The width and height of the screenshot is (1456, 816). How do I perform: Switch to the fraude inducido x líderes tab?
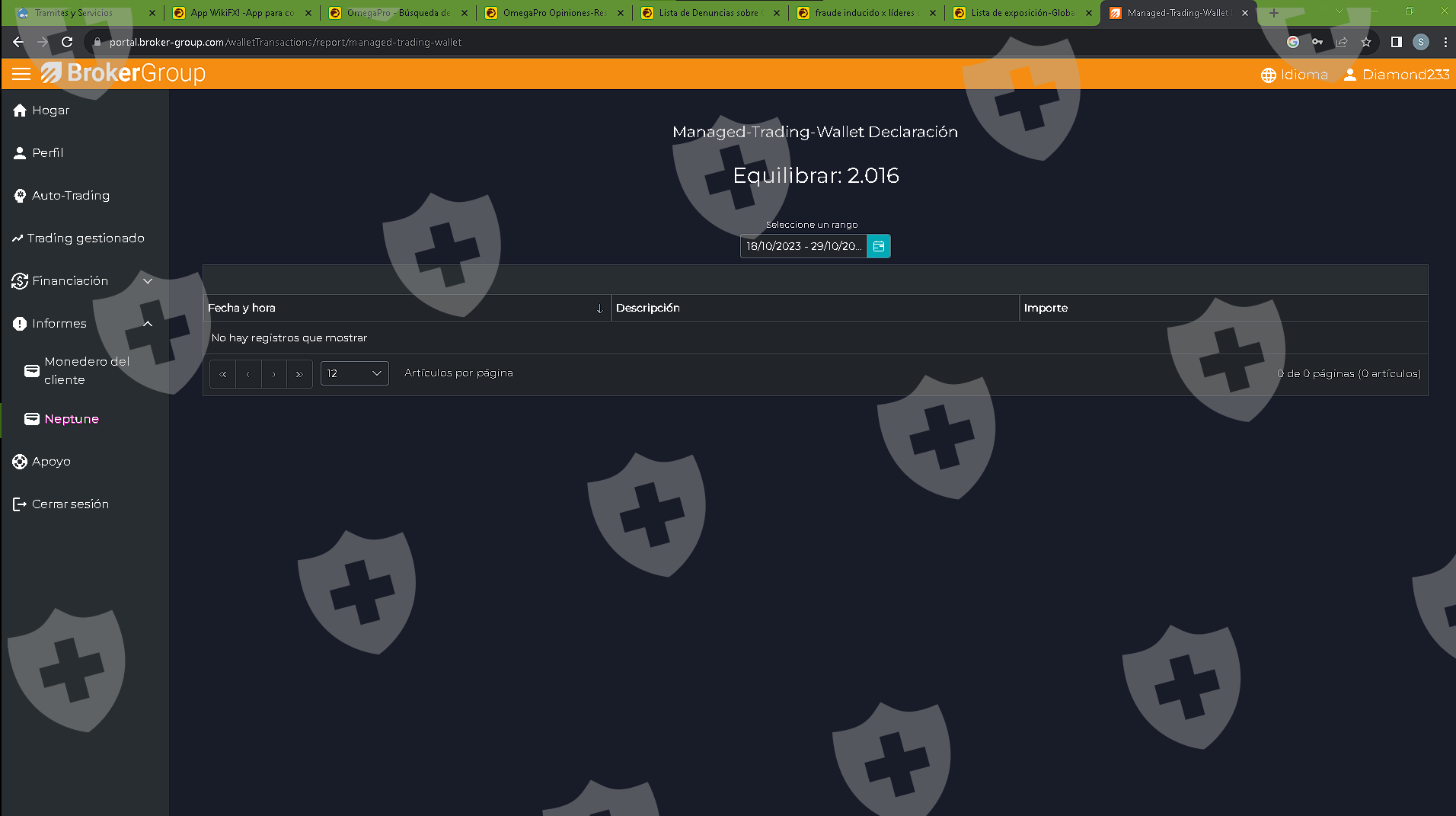[867, 13]
